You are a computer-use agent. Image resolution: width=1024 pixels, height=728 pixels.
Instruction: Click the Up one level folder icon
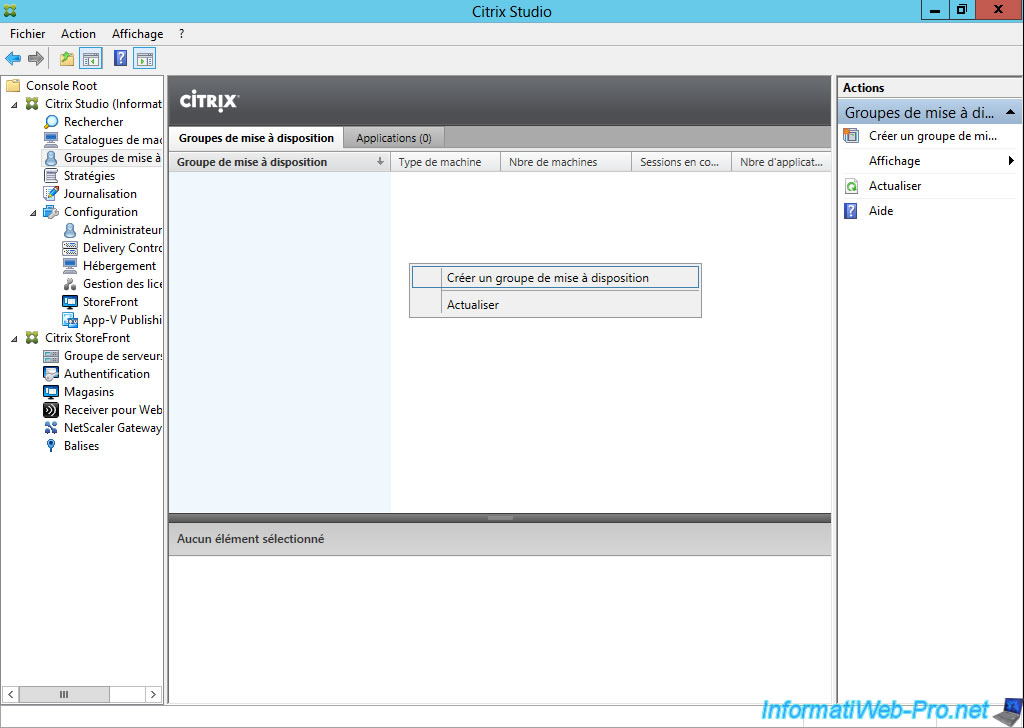coord(67,59)
